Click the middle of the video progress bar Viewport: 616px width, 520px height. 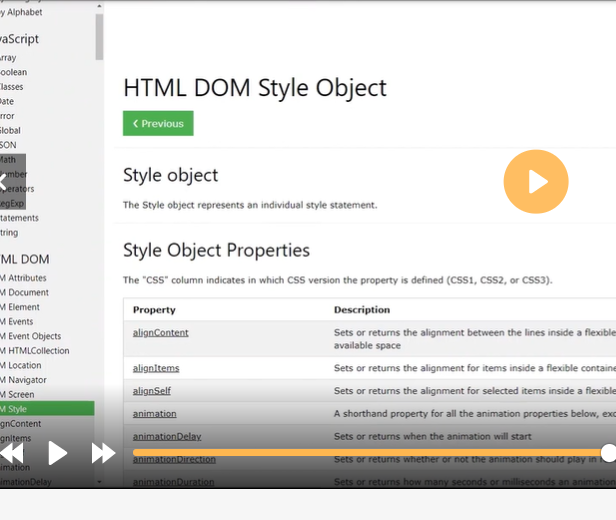[370, 453]
